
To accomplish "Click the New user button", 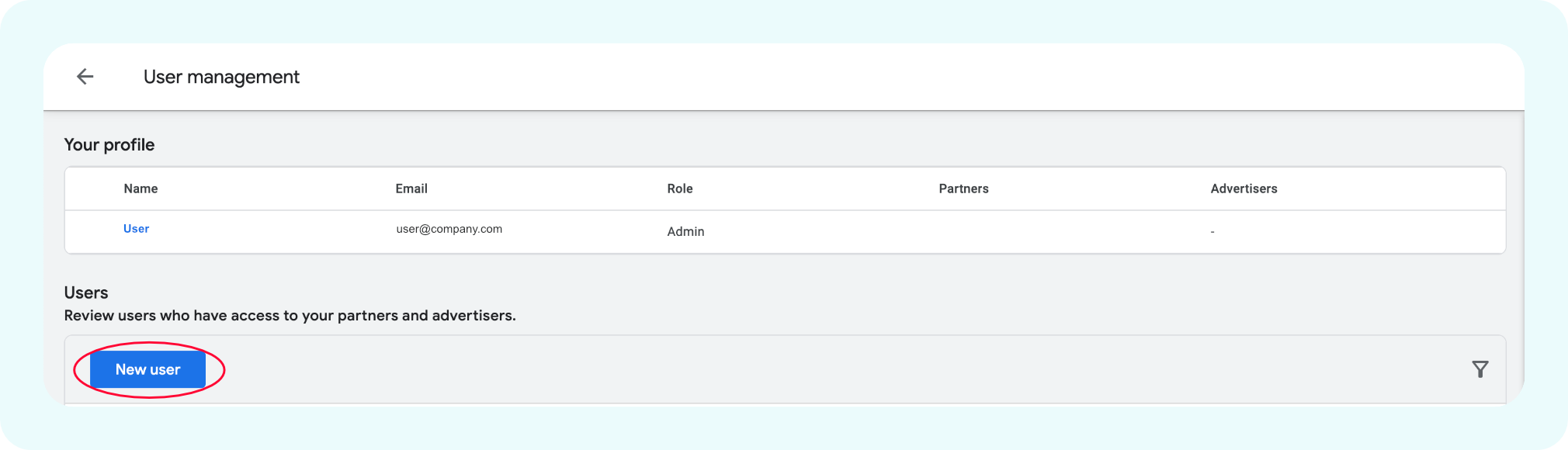I will 147,369.
